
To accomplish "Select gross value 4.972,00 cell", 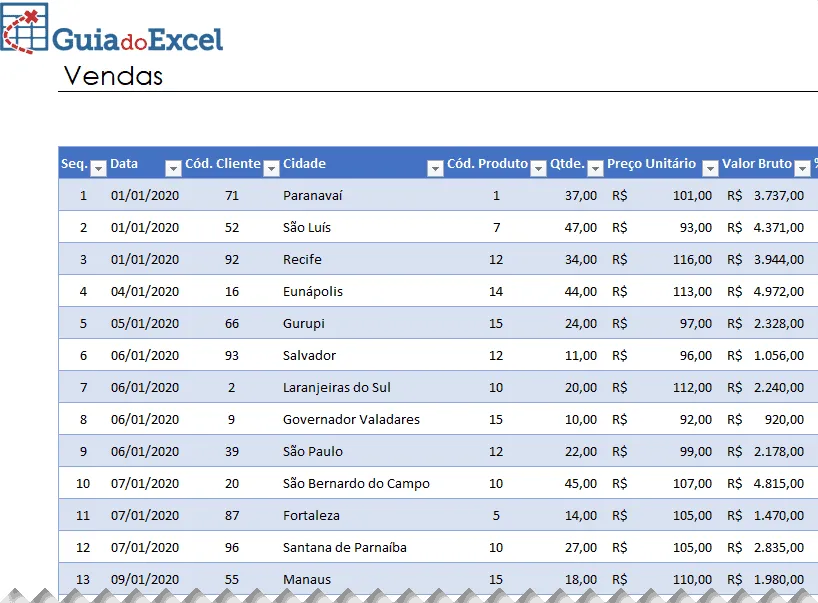I will point(765,291).
